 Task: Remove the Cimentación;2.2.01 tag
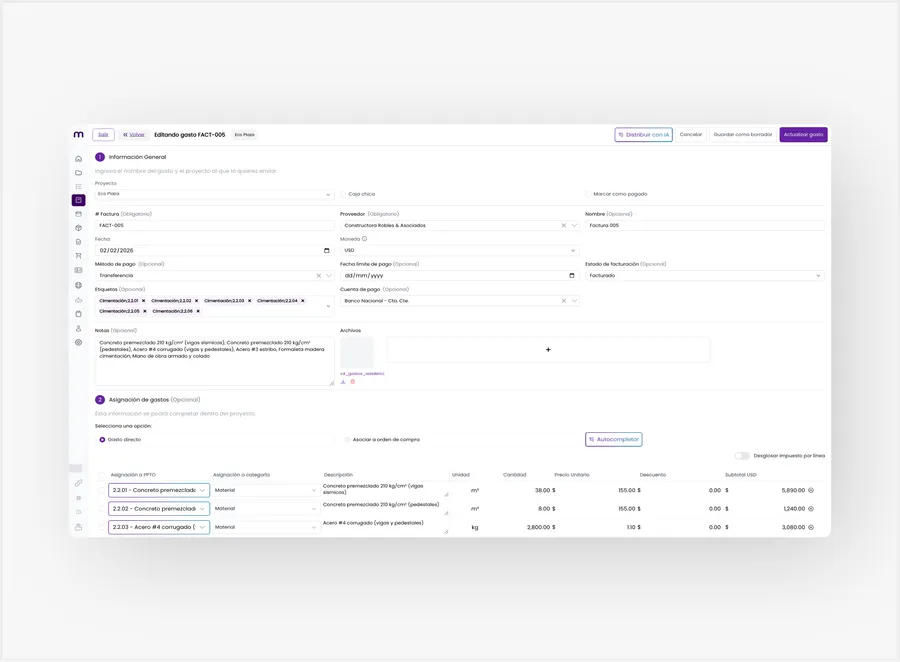(143, 301)
